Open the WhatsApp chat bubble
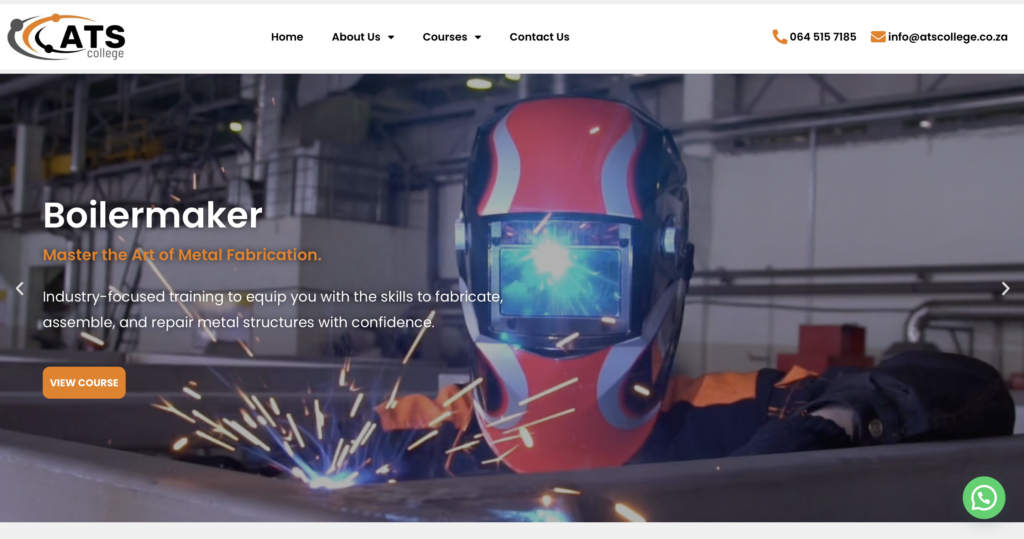This screenshot has height=539, width=1024. tap(984, 498)
